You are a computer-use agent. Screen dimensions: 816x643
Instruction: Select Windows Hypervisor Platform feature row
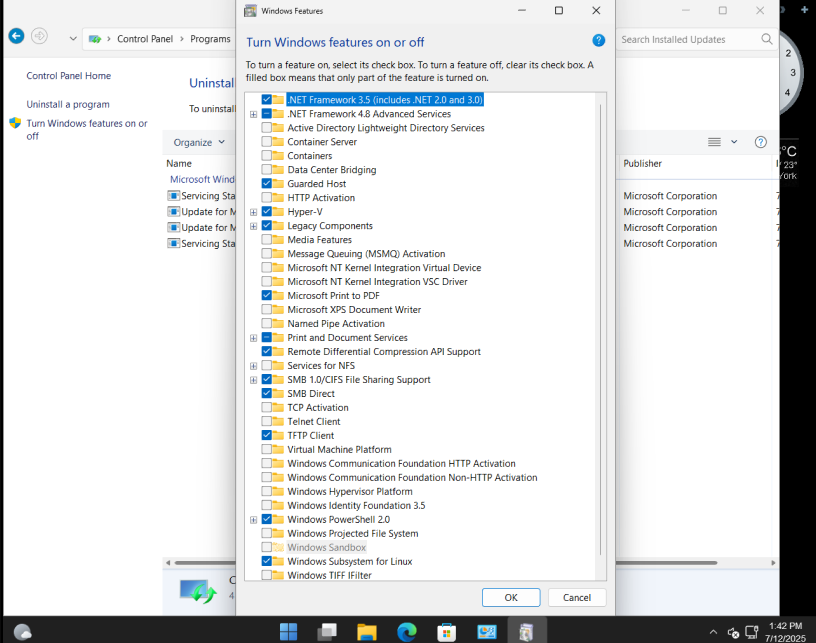pos(350,492)
